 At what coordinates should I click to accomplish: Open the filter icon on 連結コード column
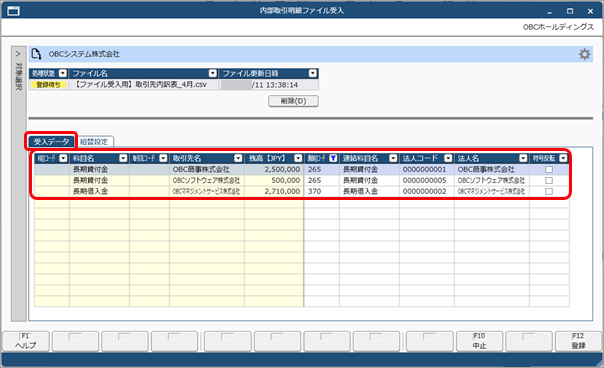(x=334, y=158)
